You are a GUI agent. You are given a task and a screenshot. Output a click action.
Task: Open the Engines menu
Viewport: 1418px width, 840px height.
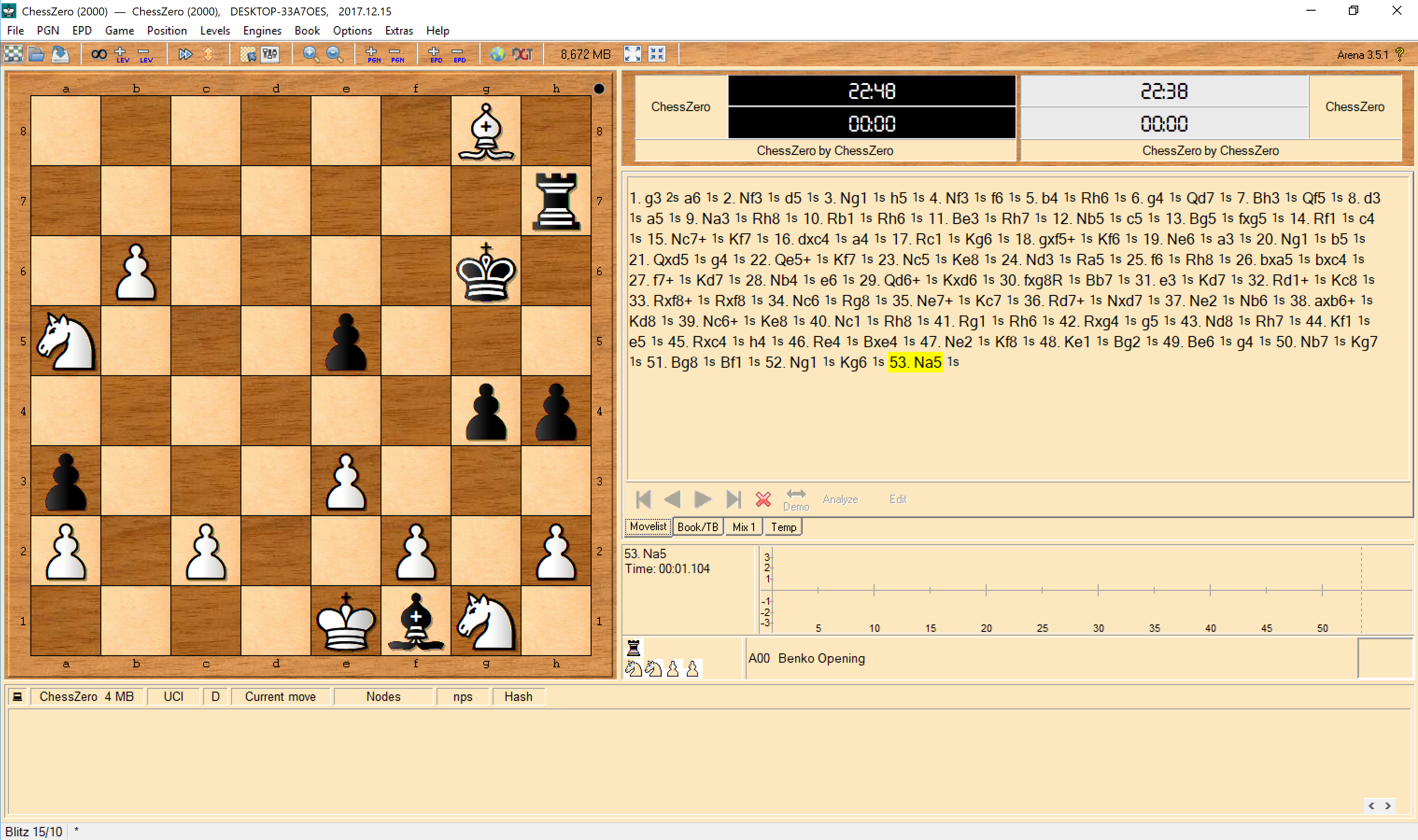click(261, 30)
